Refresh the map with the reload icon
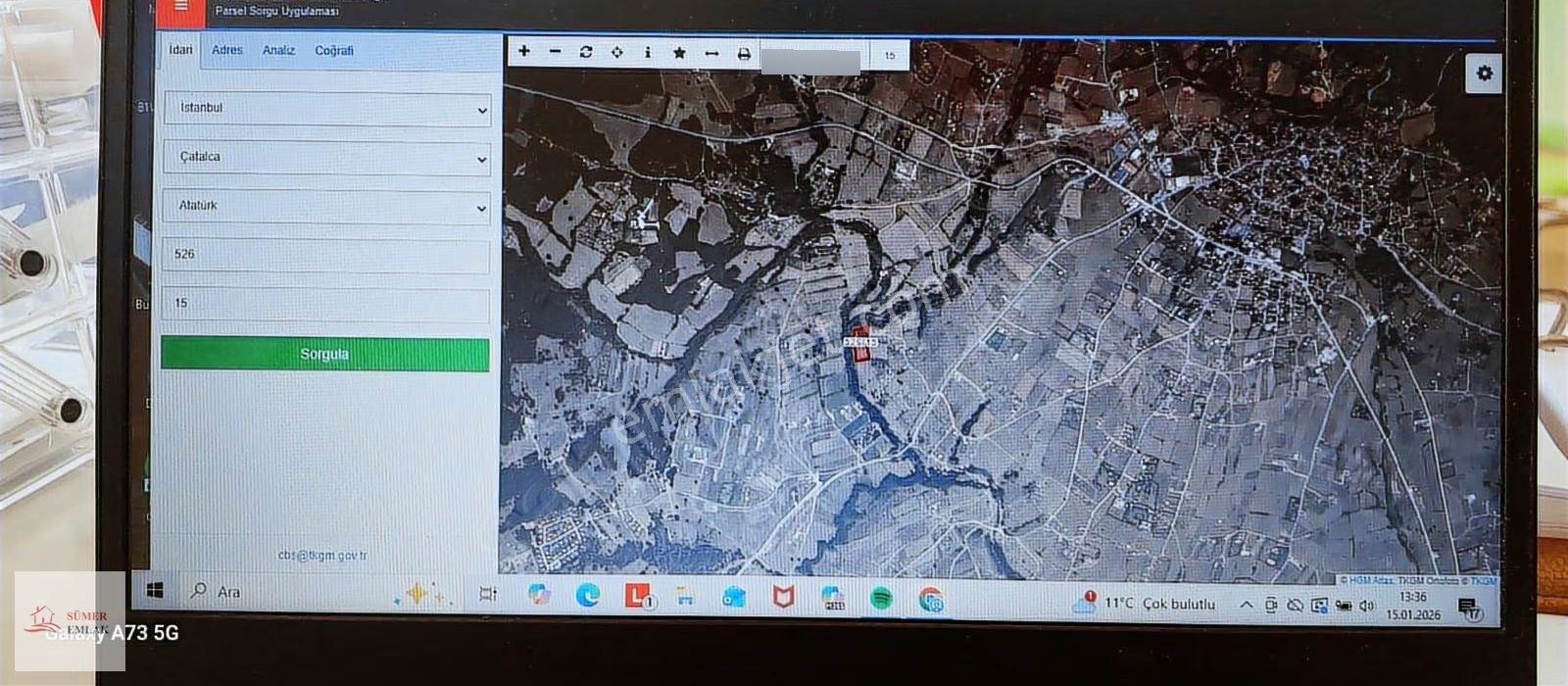Viewport: 1568px width, 686px height. [x=586, y=52]
